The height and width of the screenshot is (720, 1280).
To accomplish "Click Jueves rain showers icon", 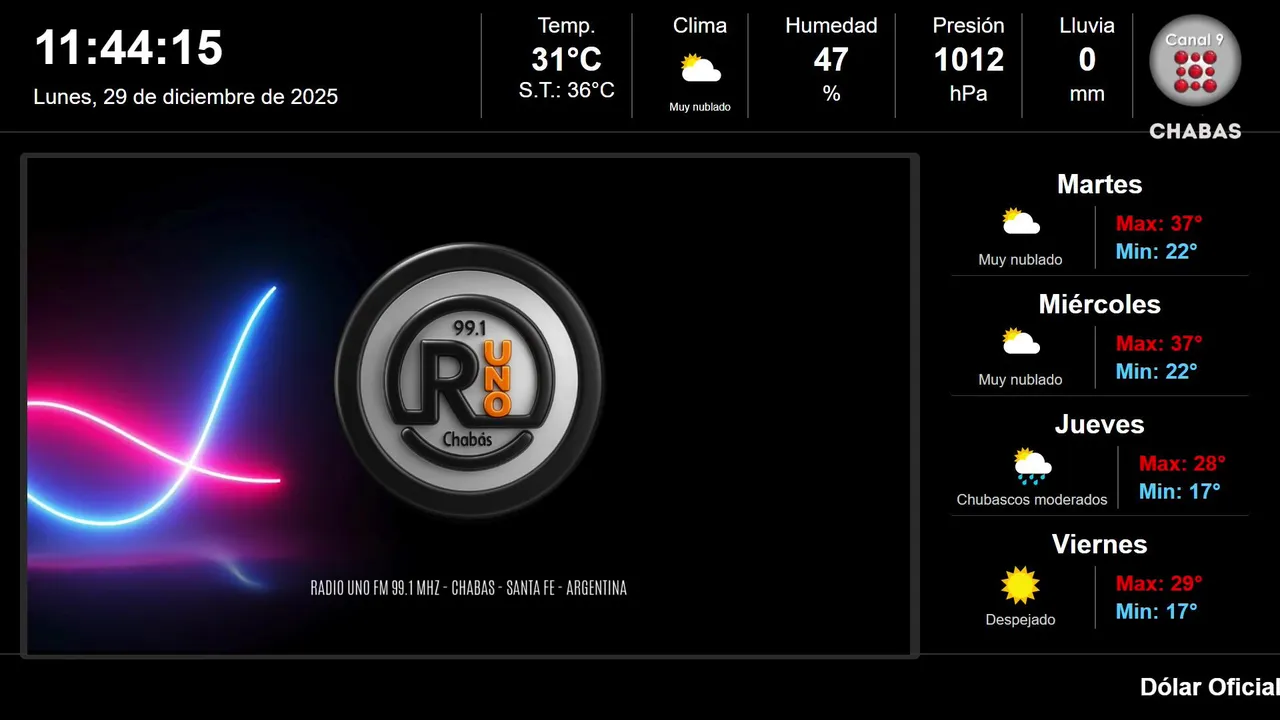I will 1032,465.
